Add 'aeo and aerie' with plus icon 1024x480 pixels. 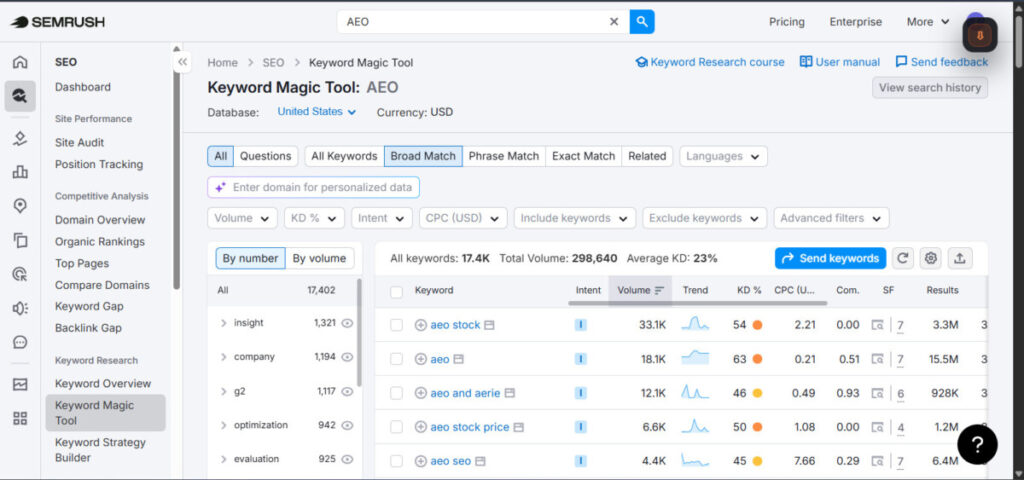tap(421, 393)
